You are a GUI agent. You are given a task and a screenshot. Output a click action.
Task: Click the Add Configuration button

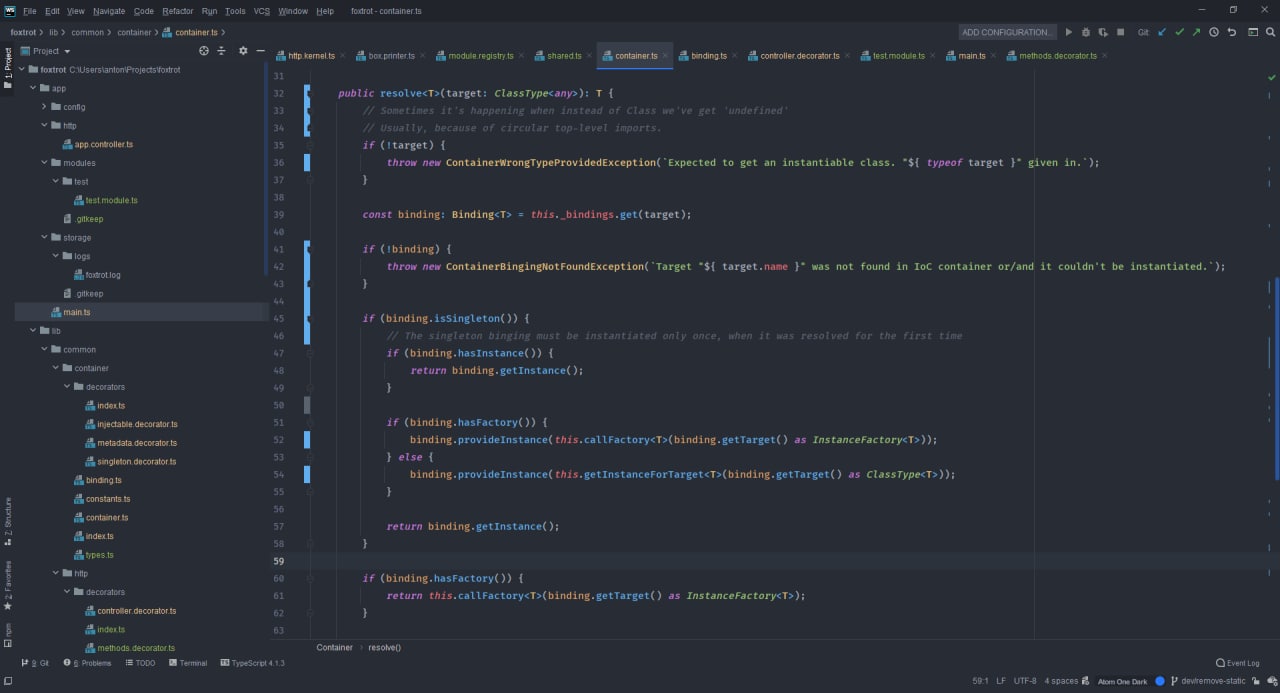(1006, 32)
